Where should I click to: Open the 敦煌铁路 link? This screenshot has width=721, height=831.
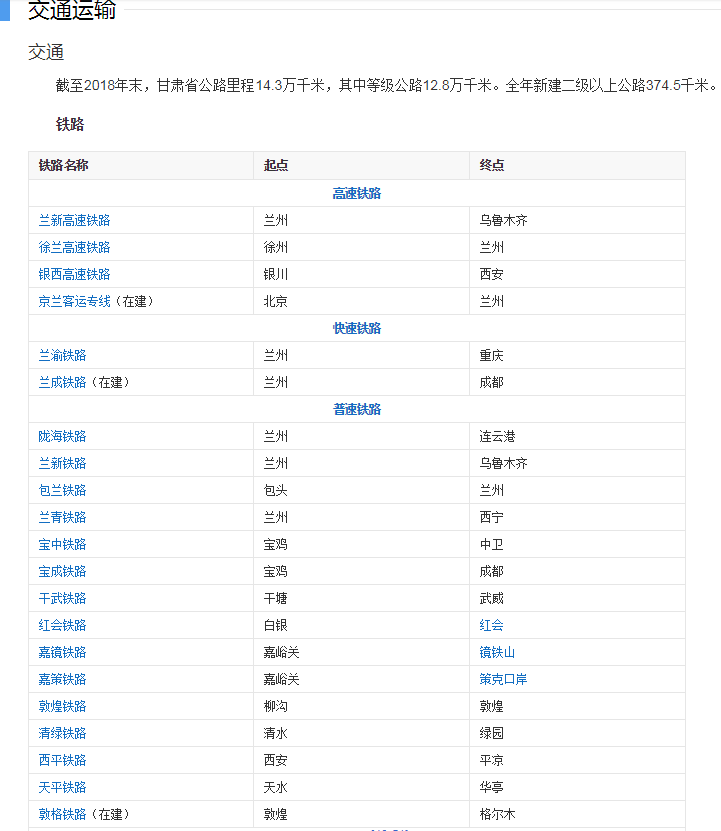tap(62, 707)
